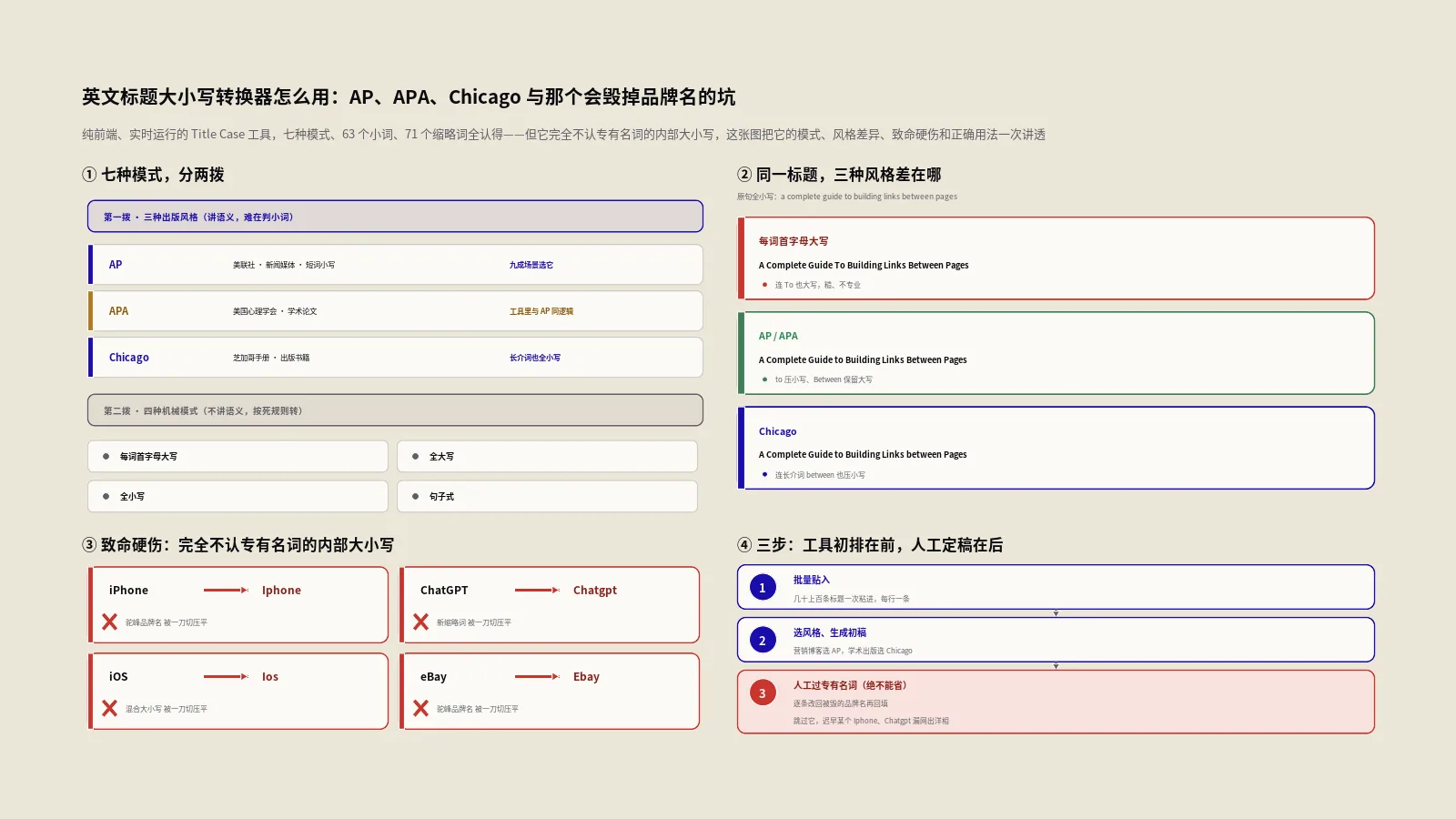This screenshot has width=1456, height=819.
Task: Choose the 句子式 mode card
Action: [547, 497]
